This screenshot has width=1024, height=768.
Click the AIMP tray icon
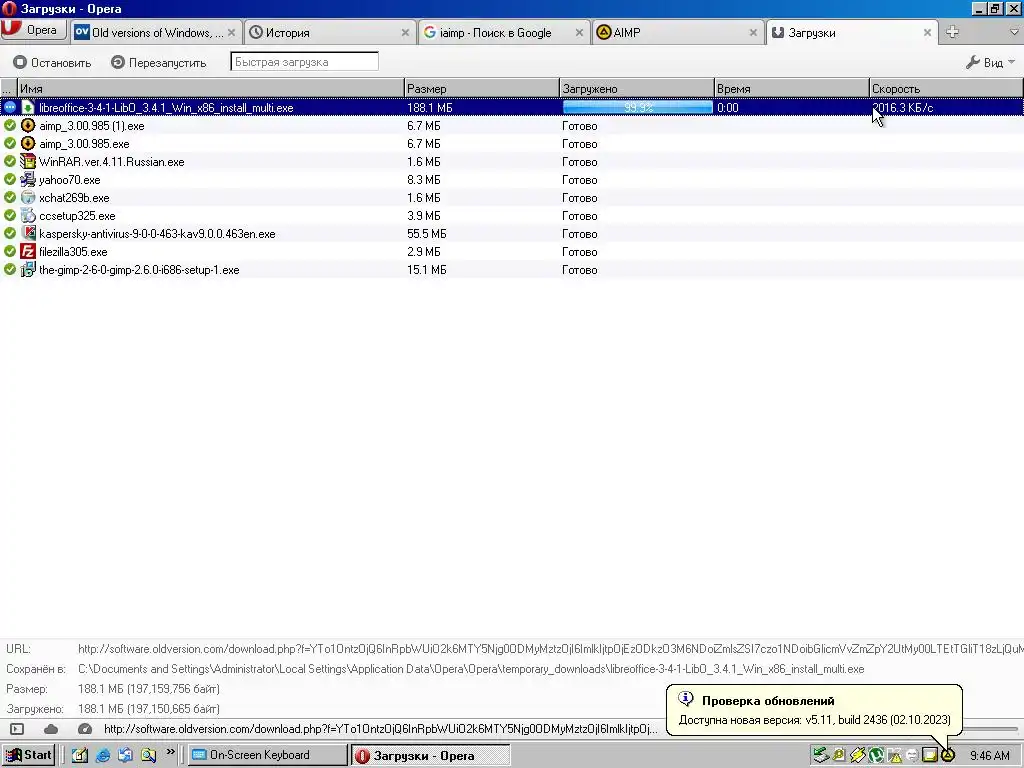(948, 756)
